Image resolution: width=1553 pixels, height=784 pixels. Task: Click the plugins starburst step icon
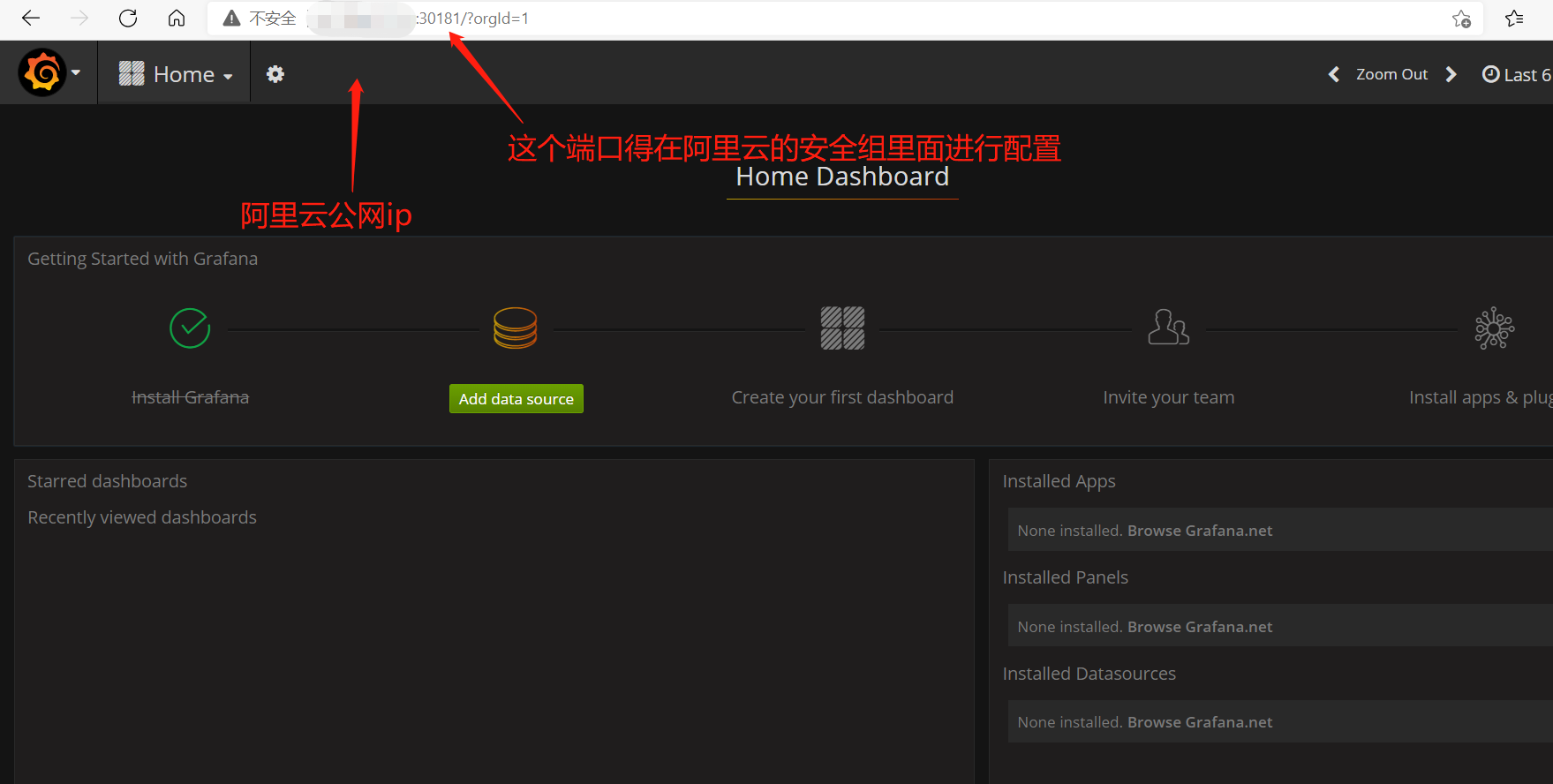click(x=1495, y=328)
